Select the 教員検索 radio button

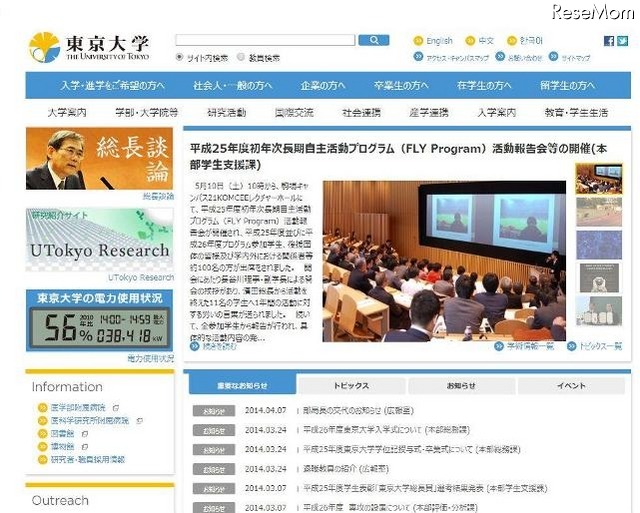tap(241, 57)
